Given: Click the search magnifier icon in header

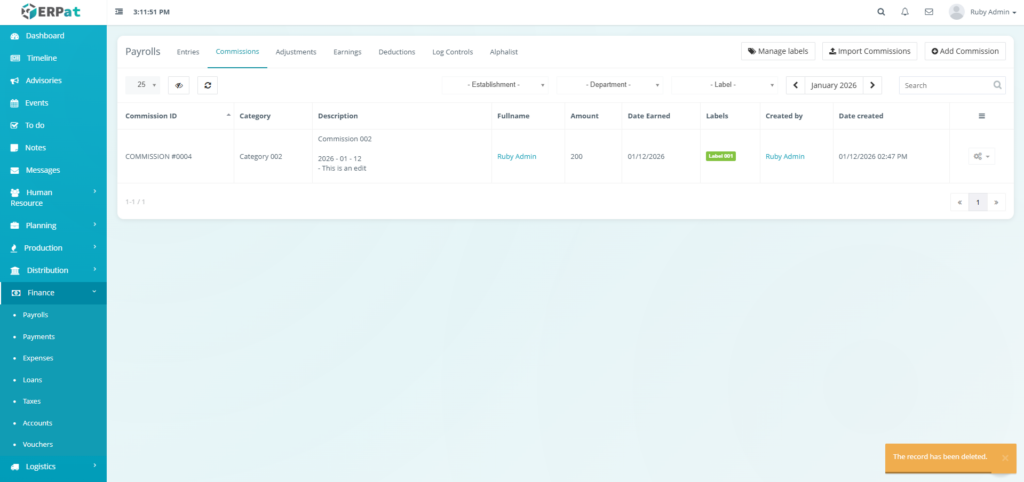Looking at the screenshot, I should point(881,12).
